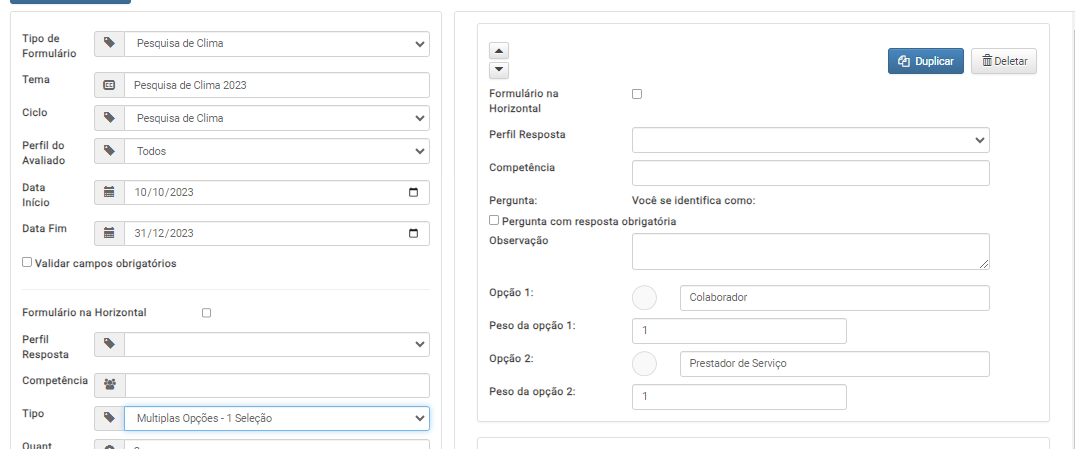Check Formulário na Horizontal in the left panel
1075x449 pixels.
point(206,313)
